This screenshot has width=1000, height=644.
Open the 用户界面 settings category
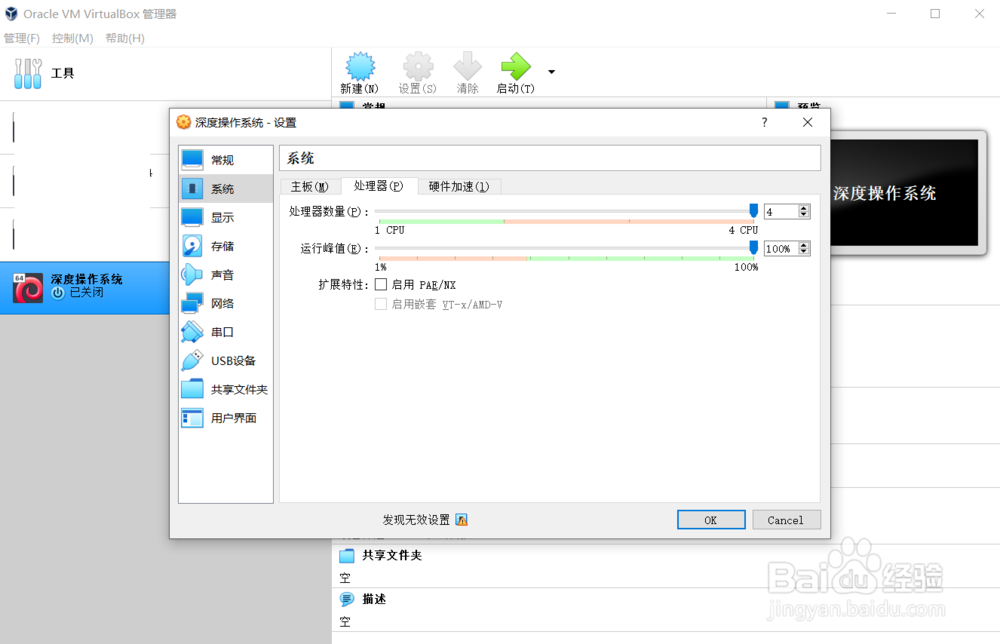(x=226, y=418)
